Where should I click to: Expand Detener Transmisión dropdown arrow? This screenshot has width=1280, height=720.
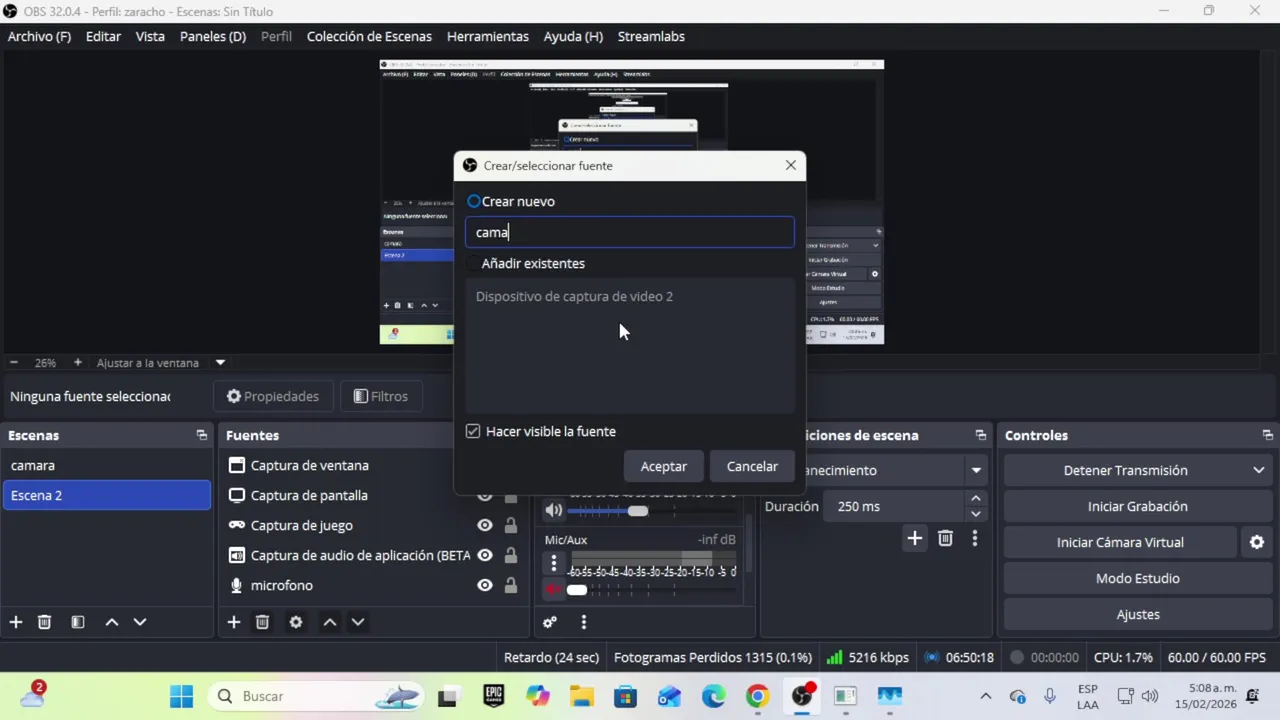pyautogui.click(x=1258, y=470)
